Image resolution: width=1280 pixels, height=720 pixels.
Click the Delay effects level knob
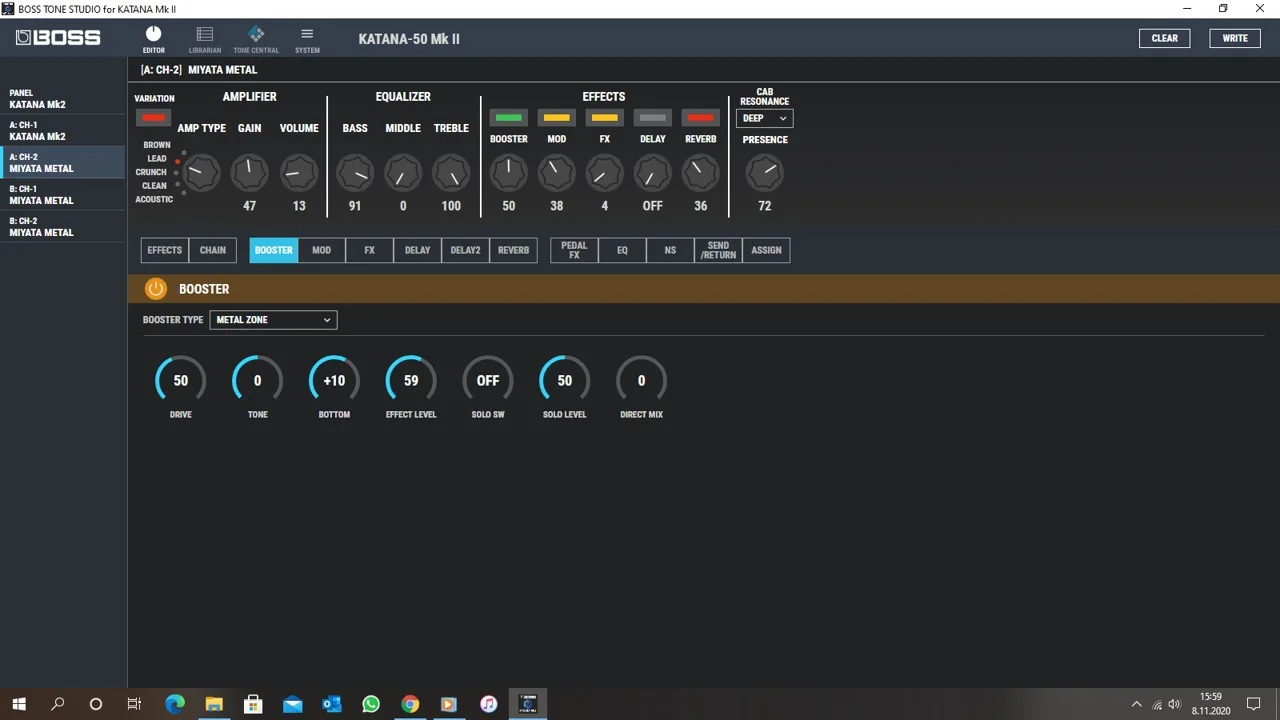(652, 173)
